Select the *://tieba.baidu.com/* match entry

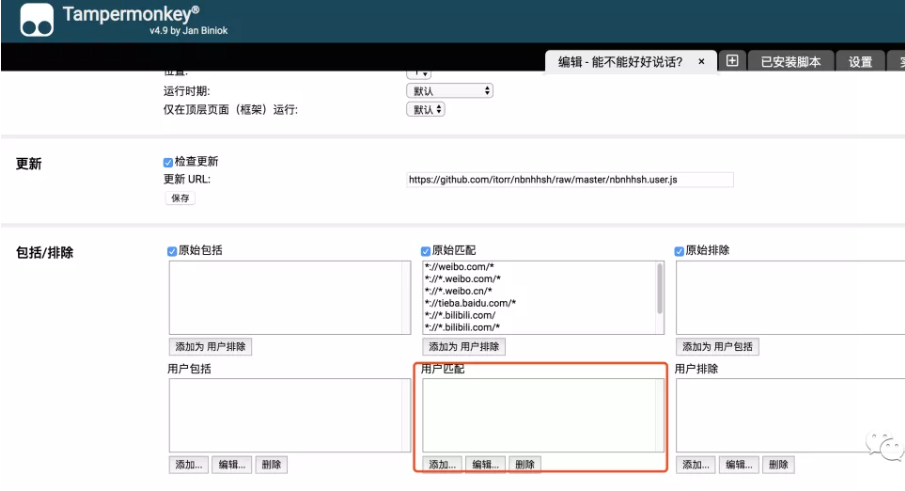470,303
